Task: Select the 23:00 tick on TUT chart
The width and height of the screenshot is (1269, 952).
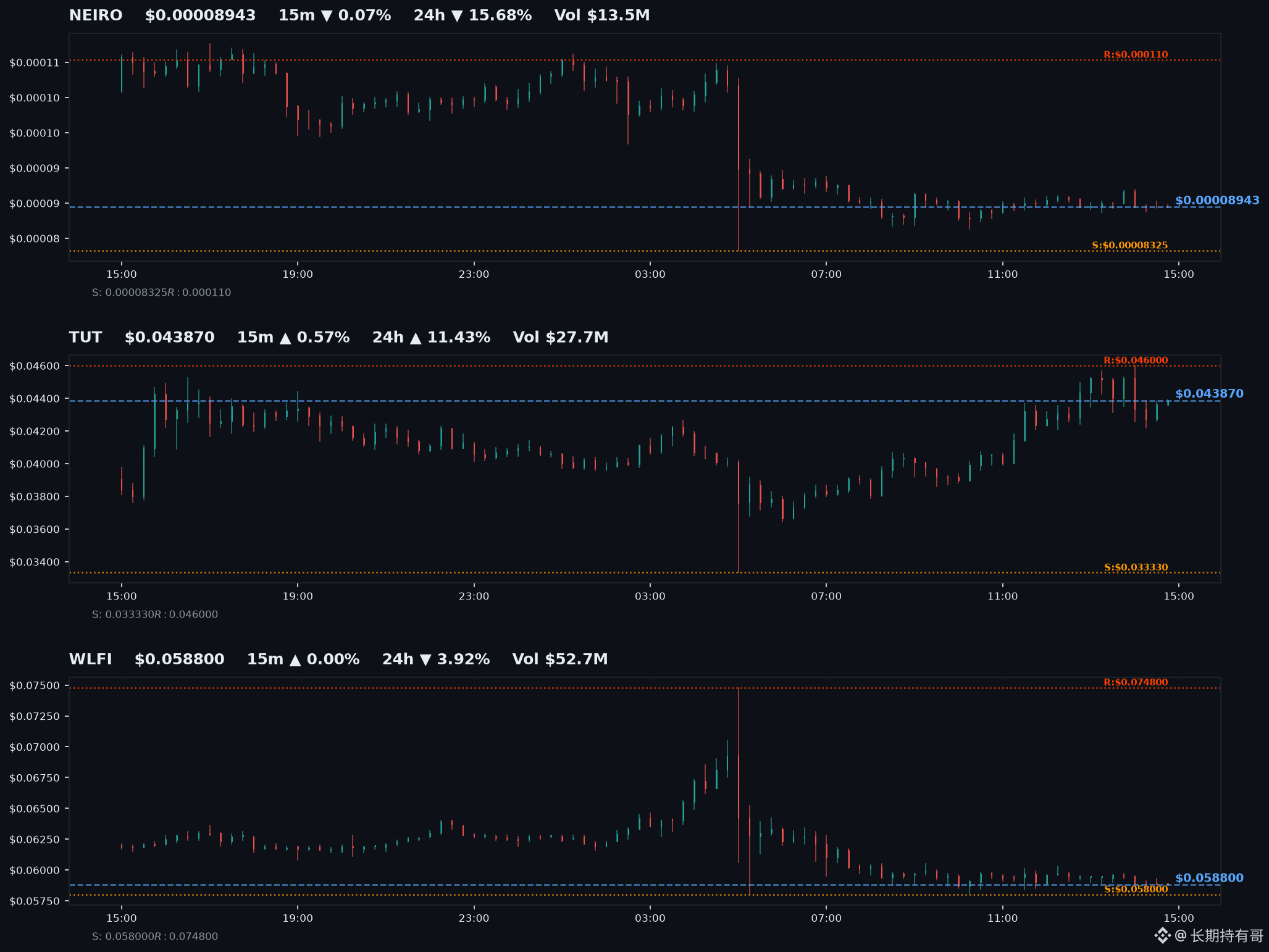Action: [x=474, y=596]
